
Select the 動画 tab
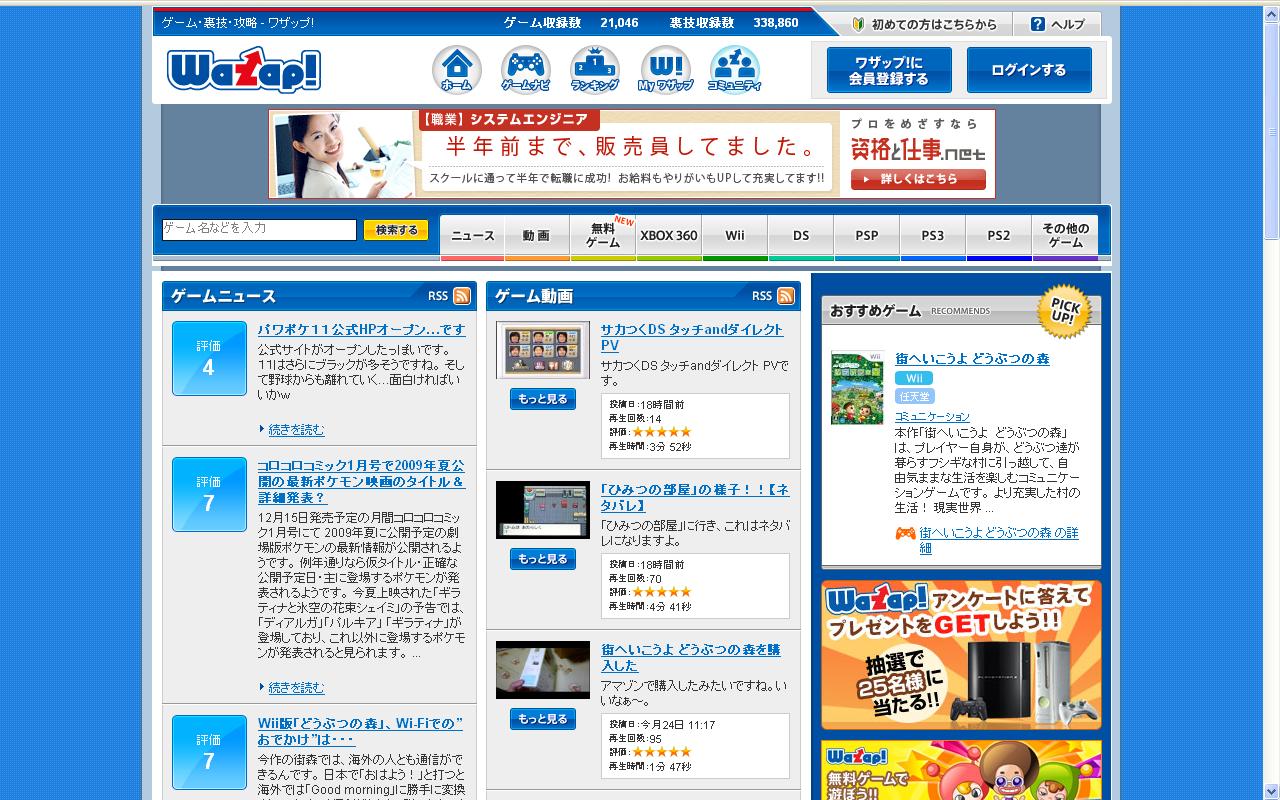pyautogui.click(x=536, y=237)
